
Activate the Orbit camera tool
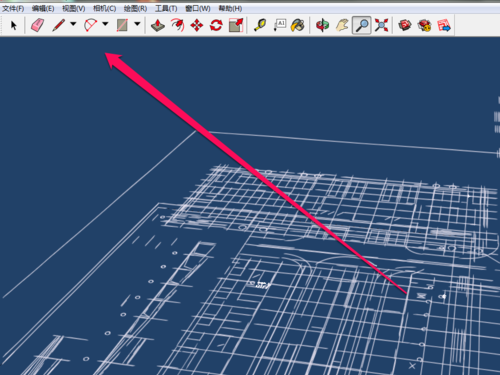322,25
